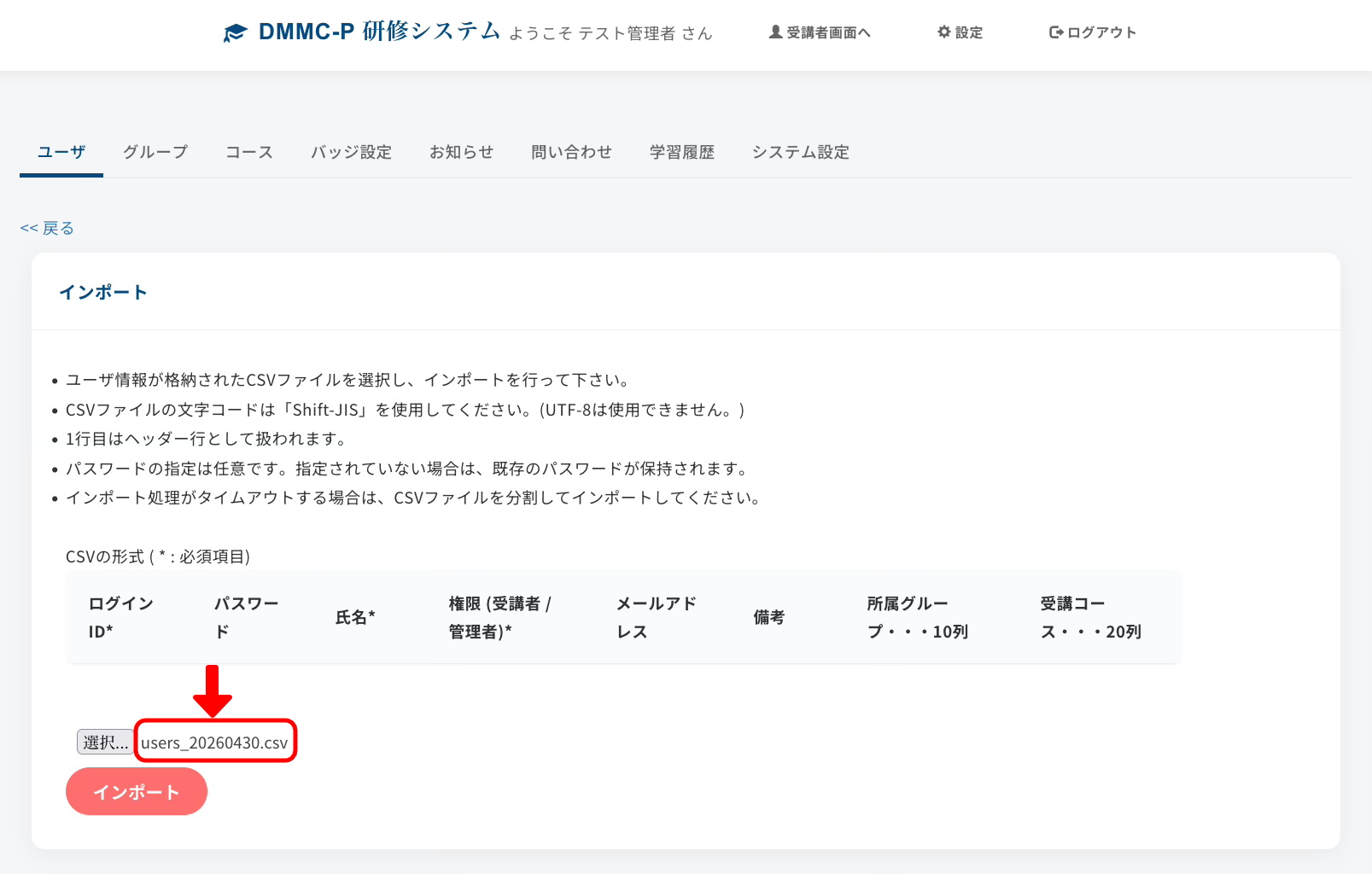The image size is (1372, 874).
Task: Click the メールアドレス column header
Action: 656,617
